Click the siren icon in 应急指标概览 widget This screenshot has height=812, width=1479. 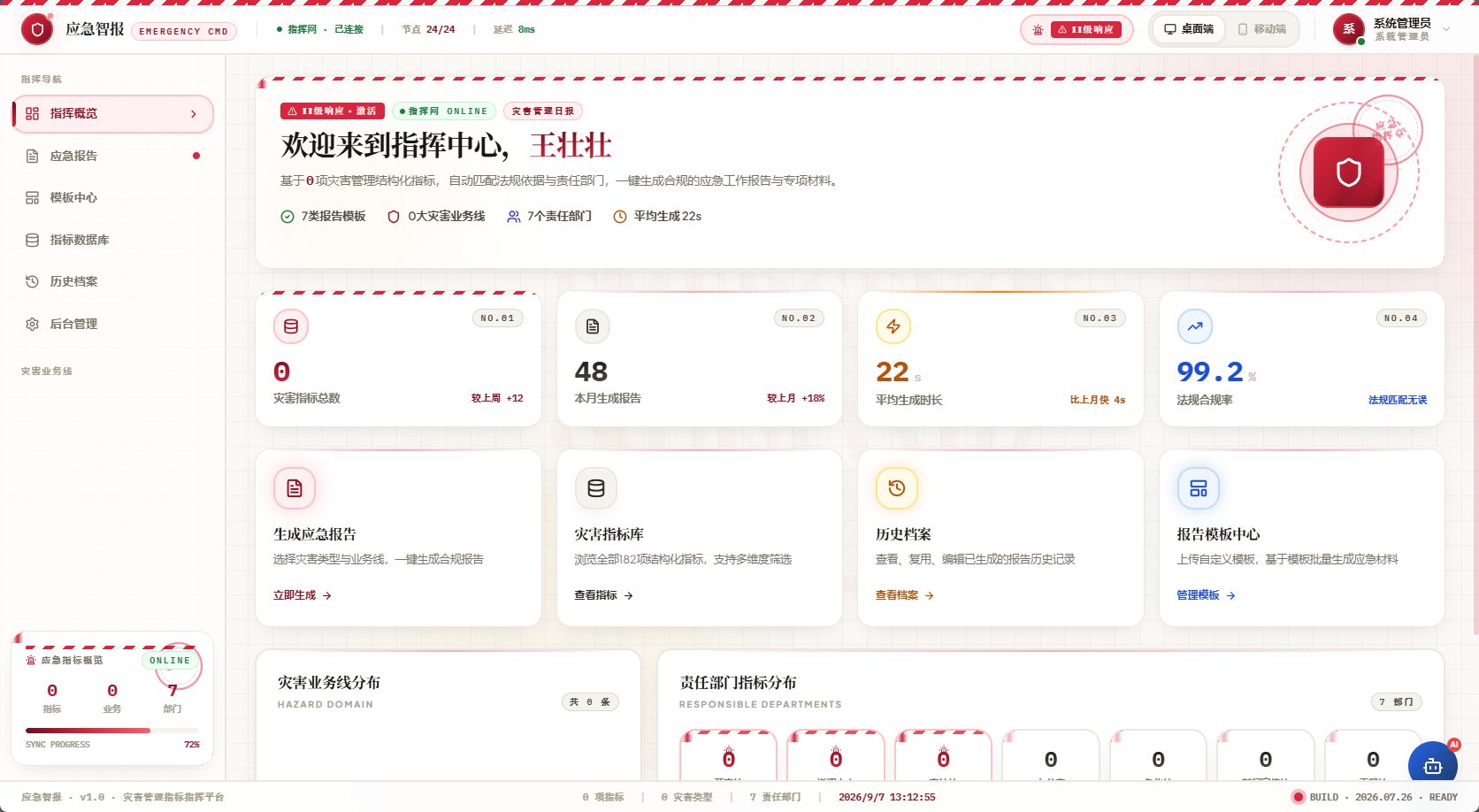[31, 661]
